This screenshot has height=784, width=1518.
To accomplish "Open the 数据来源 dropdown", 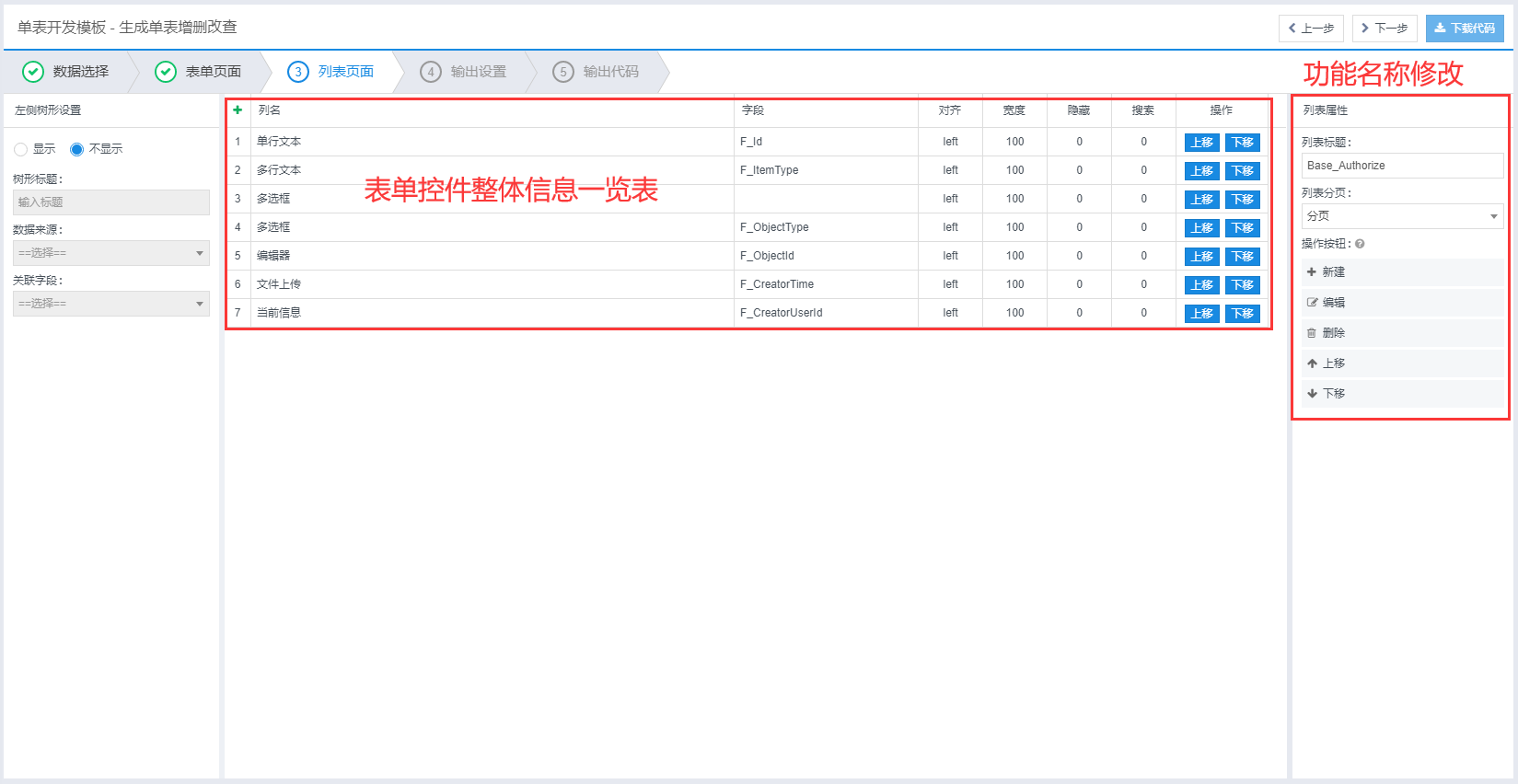I will [x=110, y=253].
